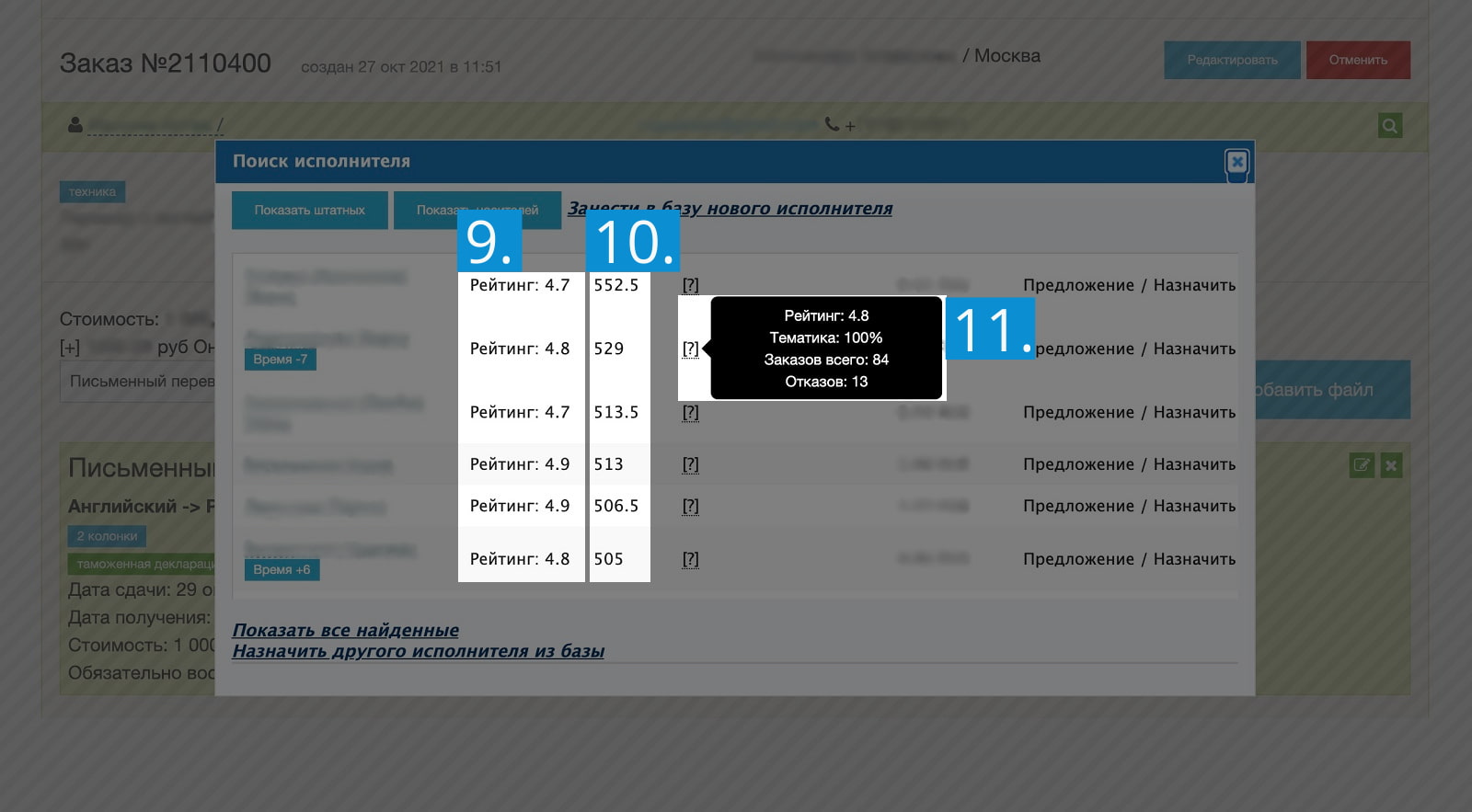Image resolution: width=1472 pixels, height=812 pixels.
Task: Click Рейтинг: 4.7 in 552.5 row
Action: [x=520, y=285]
